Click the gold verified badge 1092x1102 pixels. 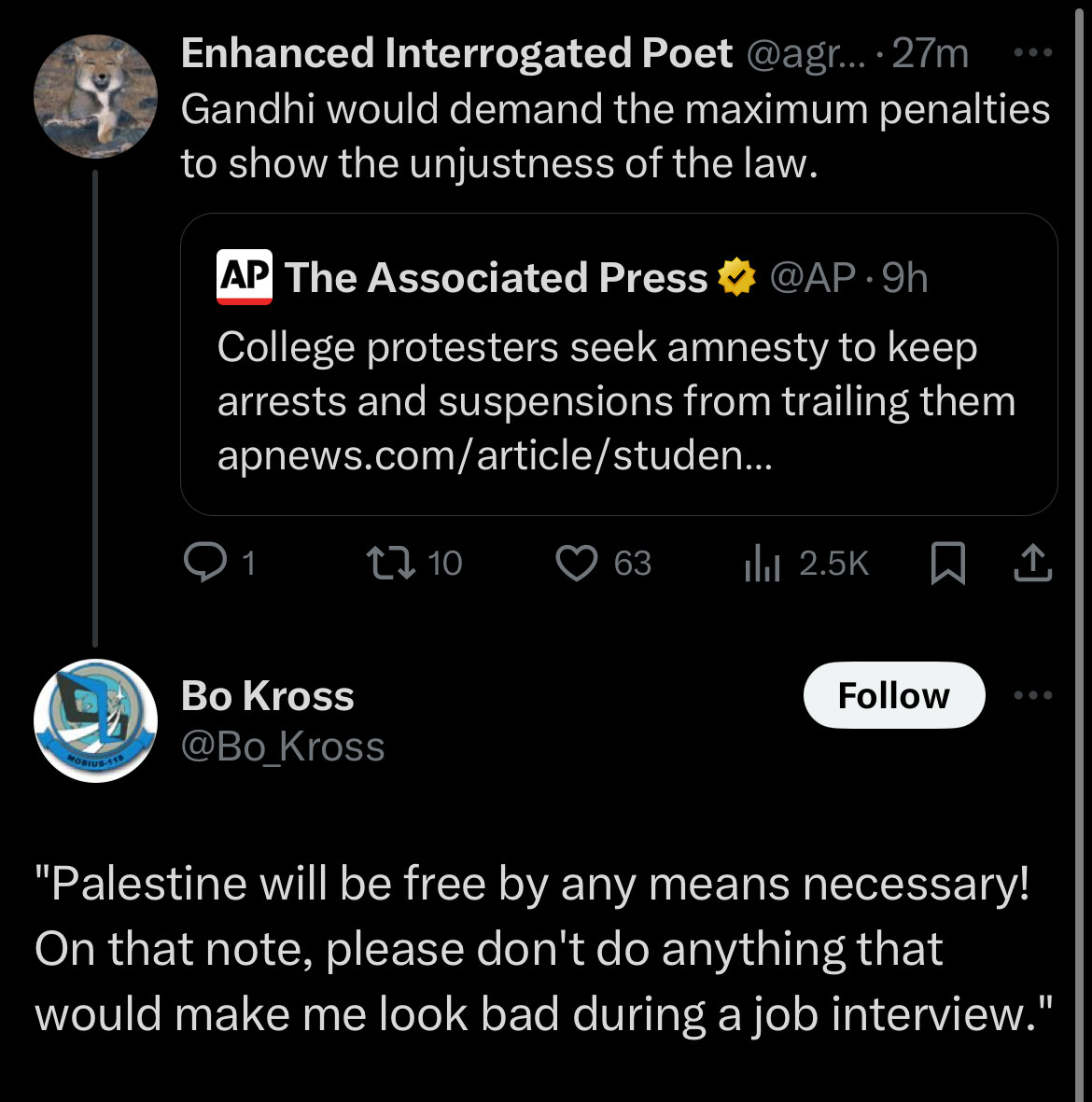(x=736, y=277)
